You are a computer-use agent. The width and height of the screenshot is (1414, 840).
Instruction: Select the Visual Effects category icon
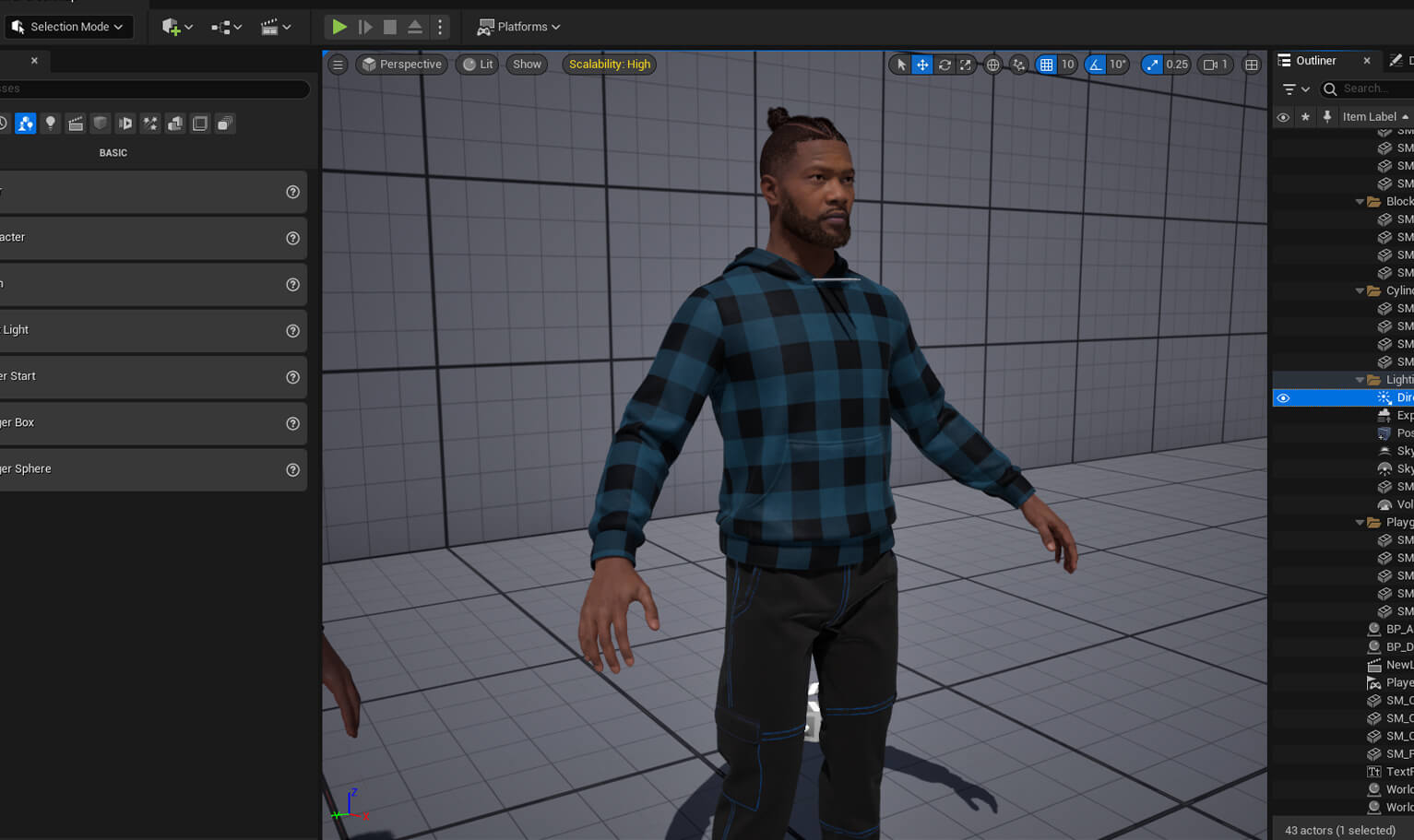click(x=150, y=124)
